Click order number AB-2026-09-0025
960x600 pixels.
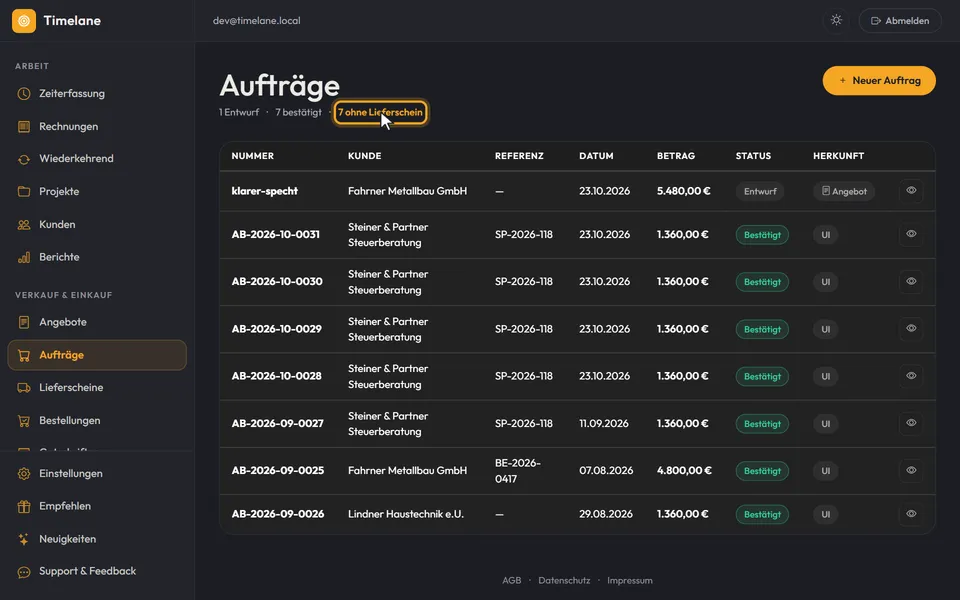coord(277,471)
